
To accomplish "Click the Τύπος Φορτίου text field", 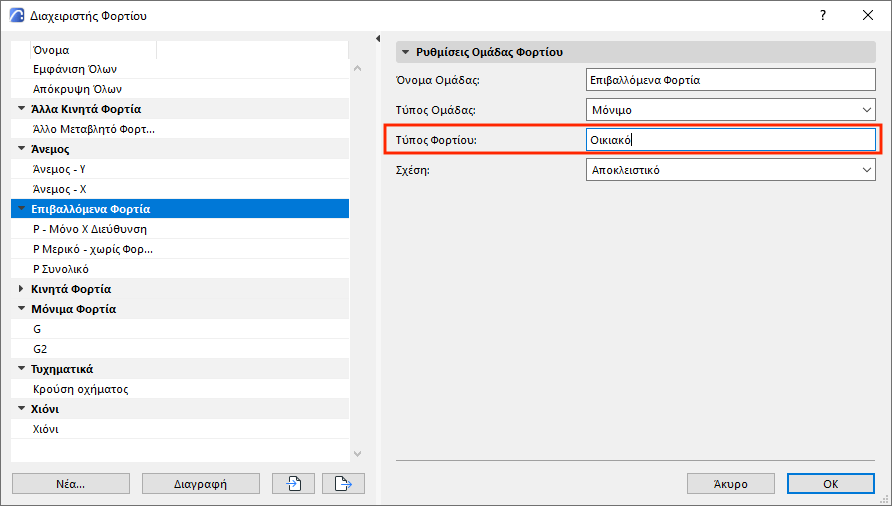I will click(x=730, y=140).
